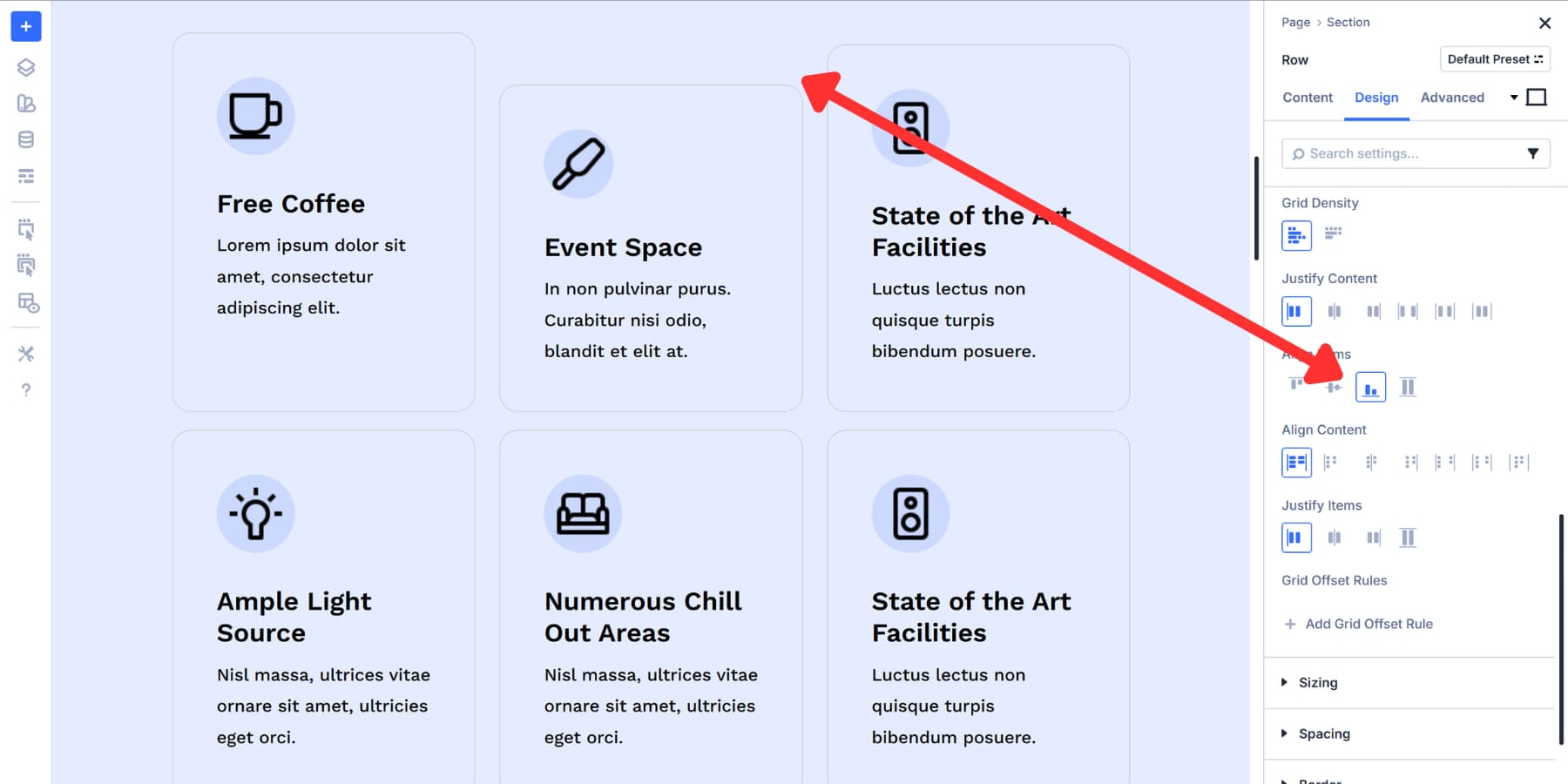This screenshot has width=1568, height=784.
Task: Open the settings list sidebar icon
Action: pos(25,176)
